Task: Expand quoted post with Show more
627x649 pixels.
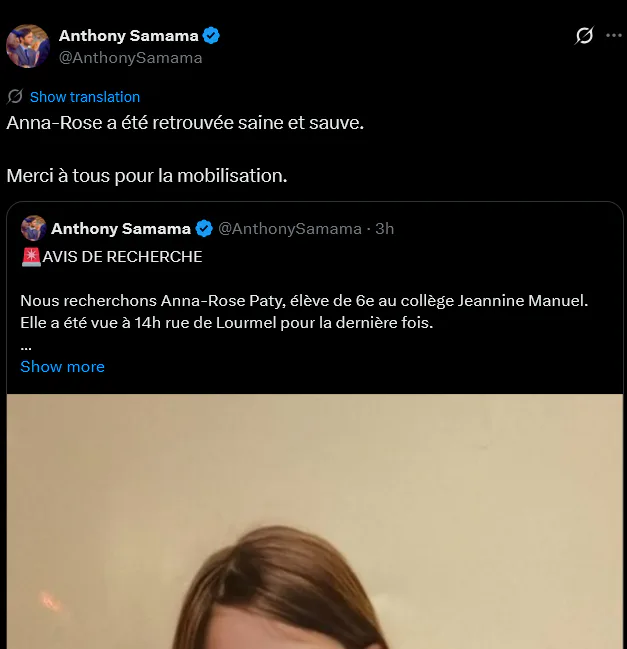Action: tap(62, 367)
